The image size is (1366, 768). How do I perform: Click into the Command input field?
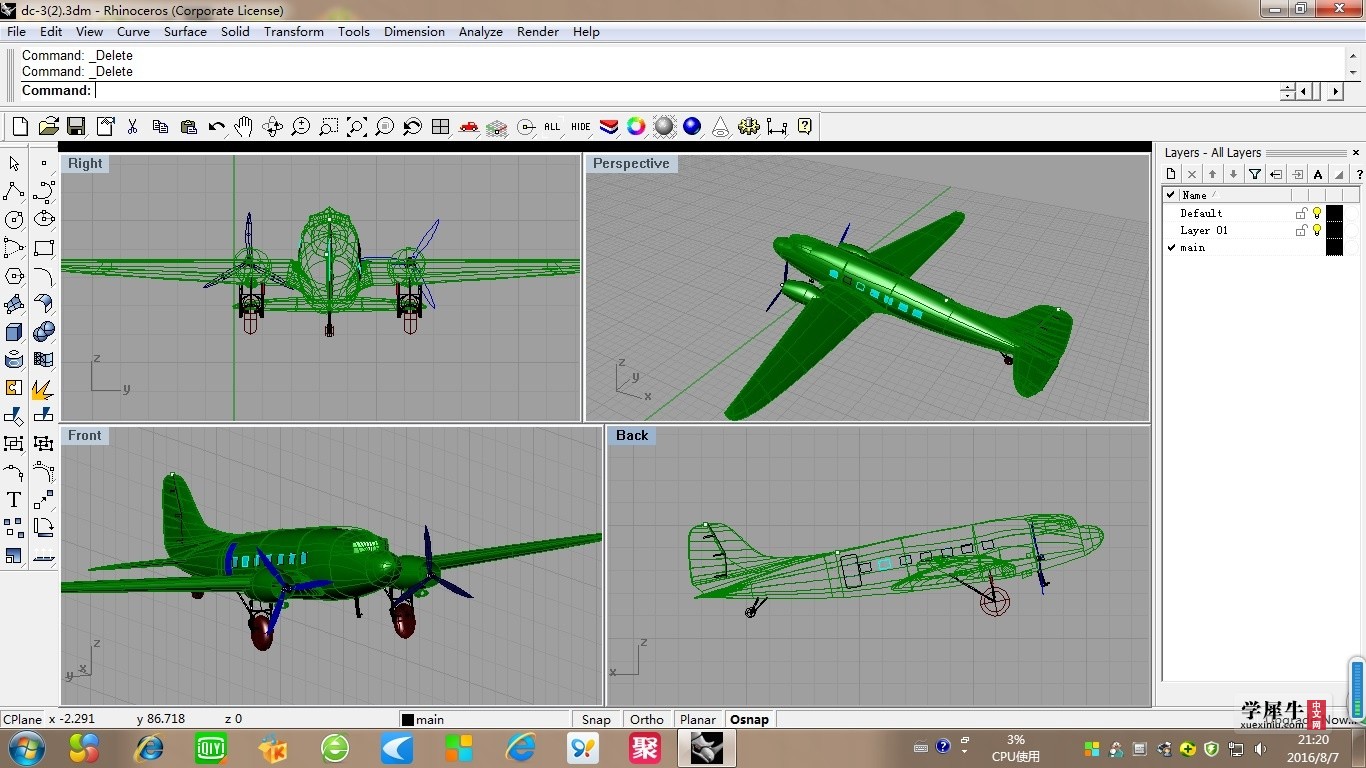(685, 90)
